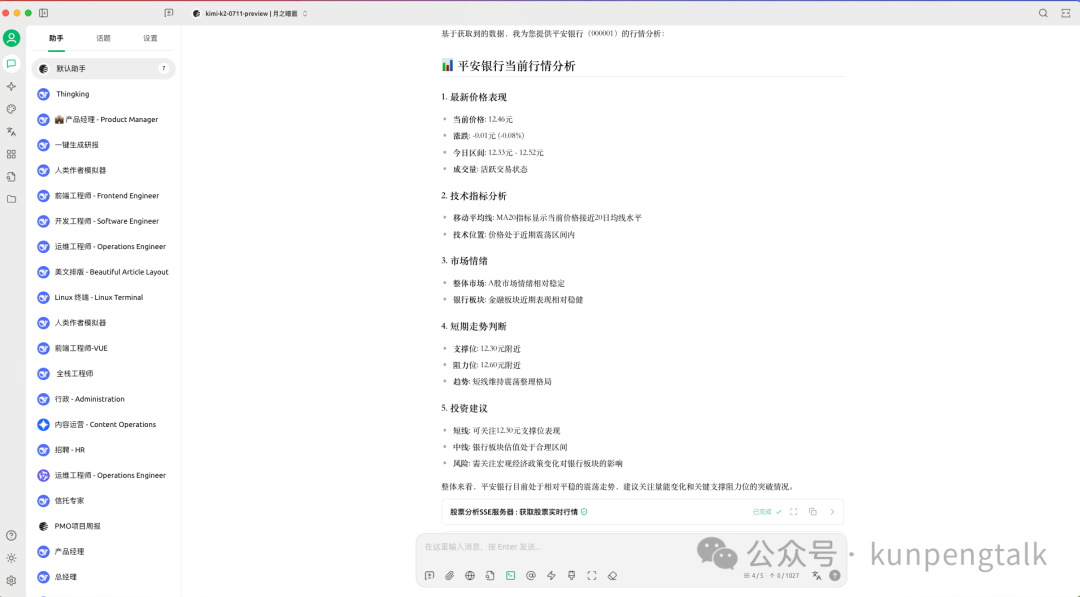The width and height of the screenshot is (1080, 597).
Task: Click translate icon in input bar
Action: click(816, 576)
